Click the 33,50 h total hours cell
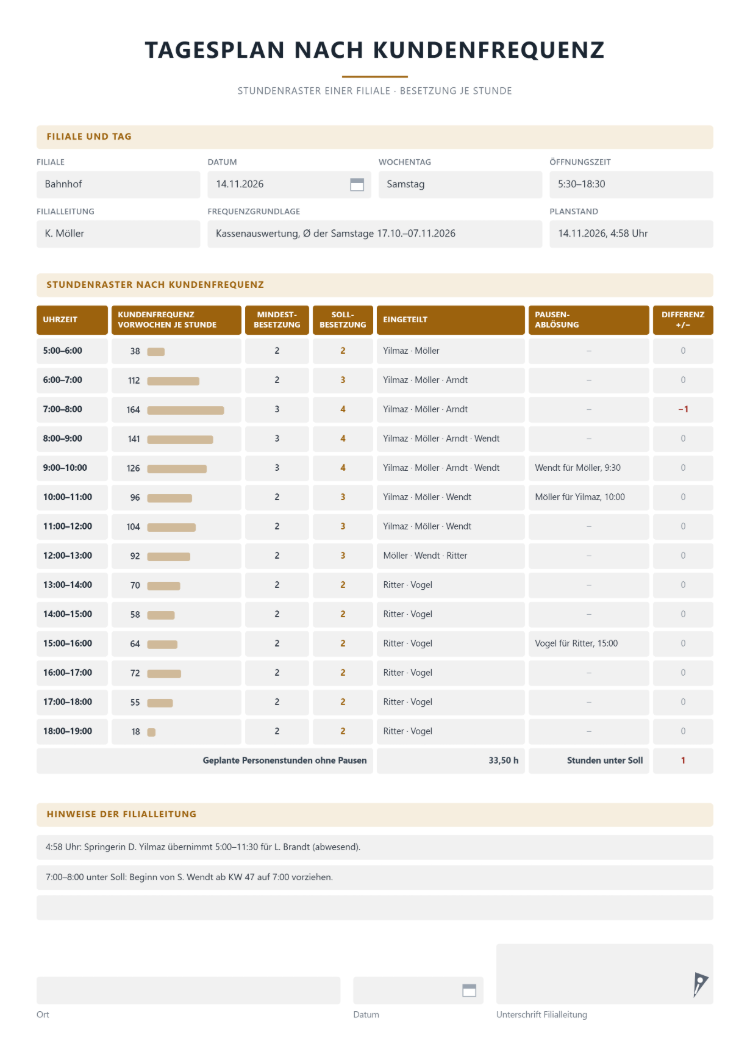Image resolution: width=750 pixels, height=1060 pixels. click(450, 761)
